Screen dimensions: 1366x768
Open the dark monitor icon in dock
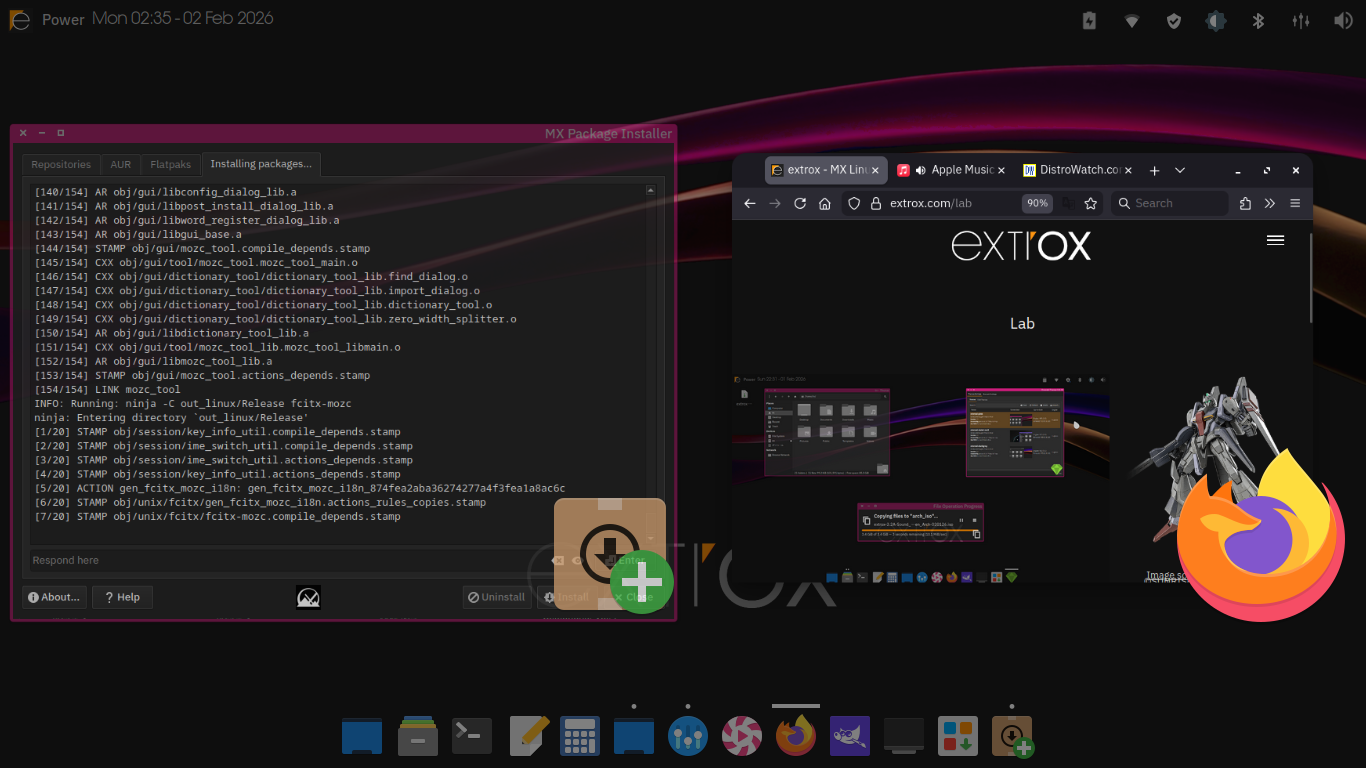point(904,736)
